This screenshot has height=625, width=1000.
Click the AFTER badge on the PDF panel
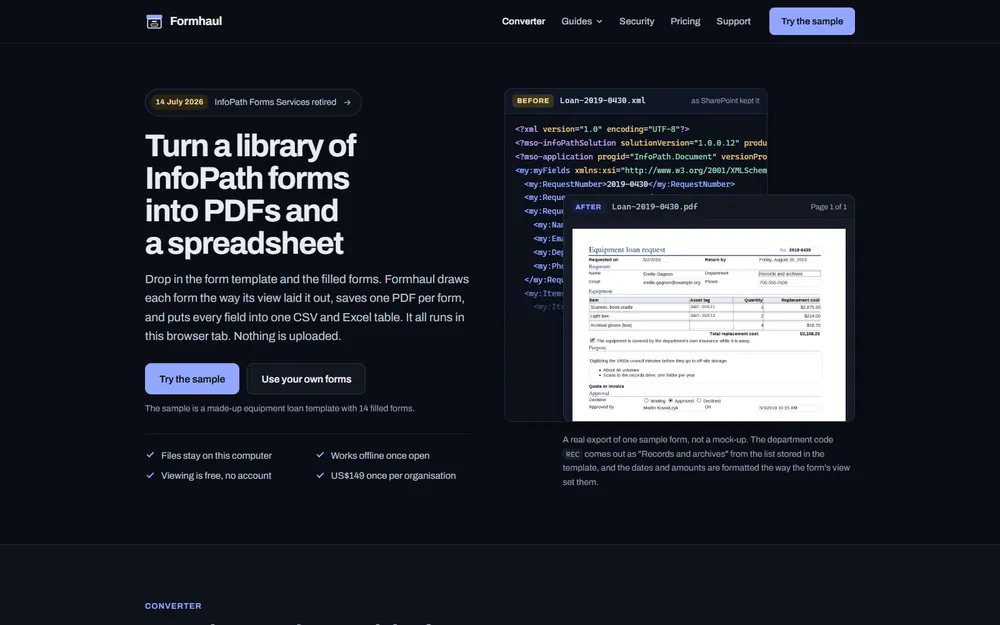click(588, 207)
